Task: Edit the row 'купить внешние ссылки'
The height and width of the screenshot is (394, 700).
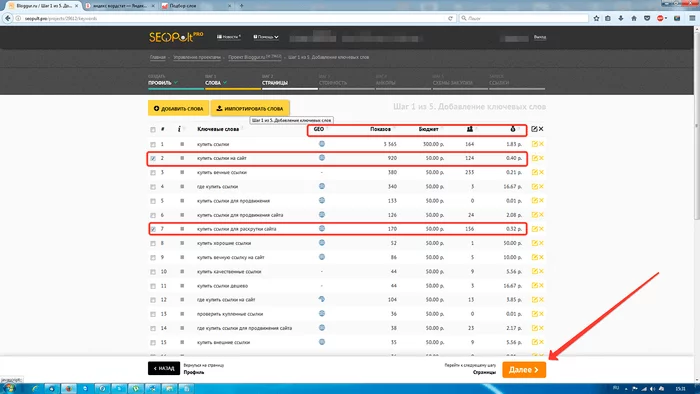Action: pos(534,342)
